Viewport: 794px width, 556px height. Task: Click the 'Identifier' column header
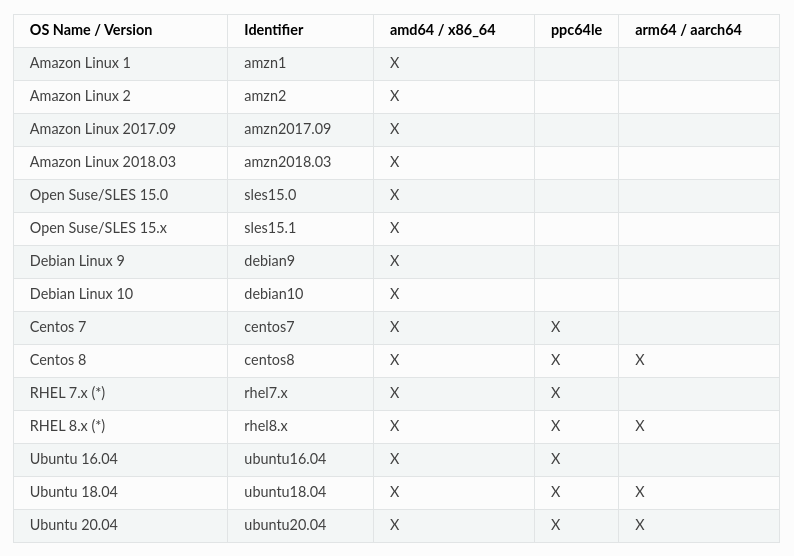click(x=273, y=30)
